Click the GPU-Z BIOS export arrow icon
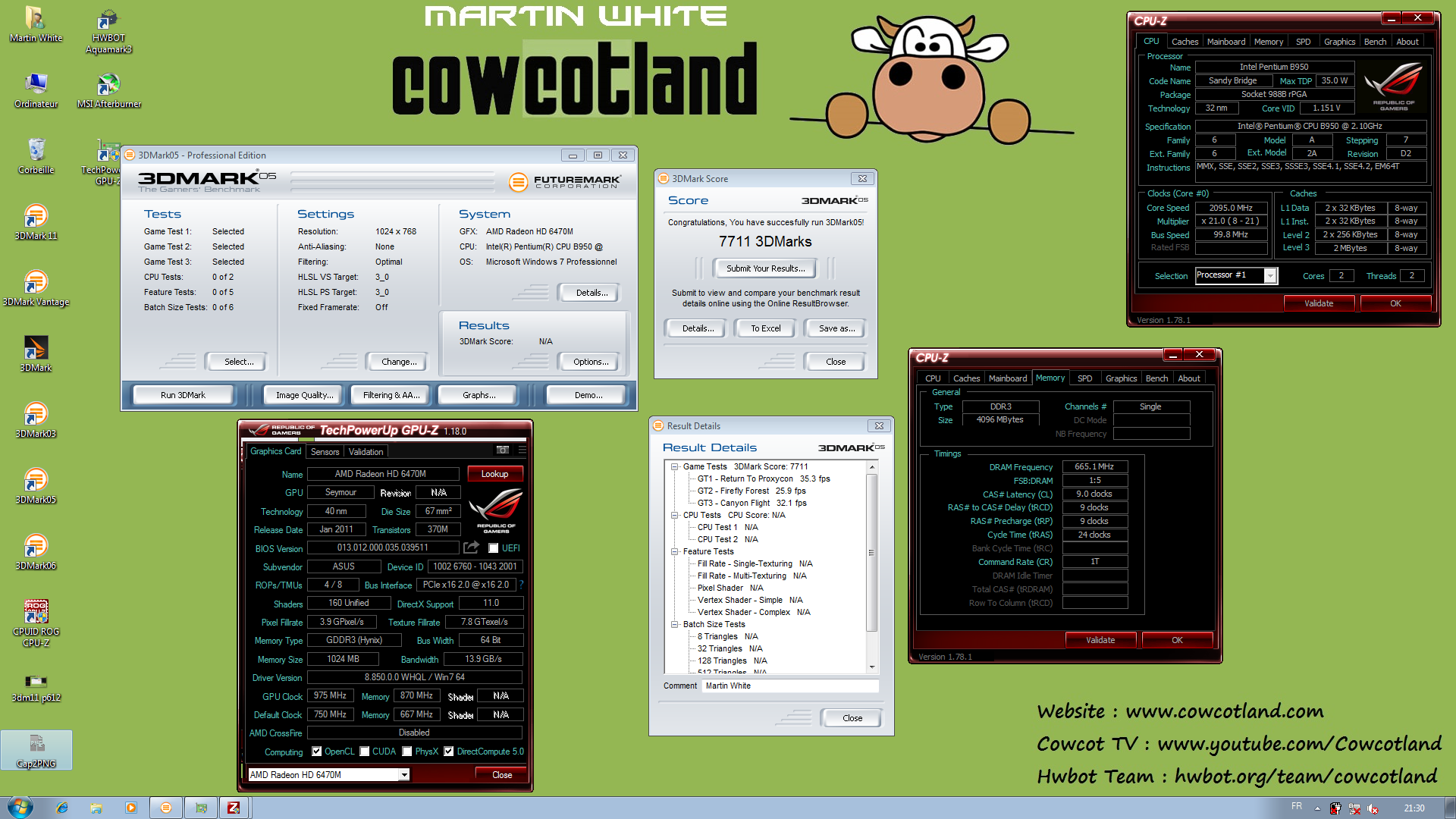The width and height of the screenshot is (1456, 819). click(471, 548)
